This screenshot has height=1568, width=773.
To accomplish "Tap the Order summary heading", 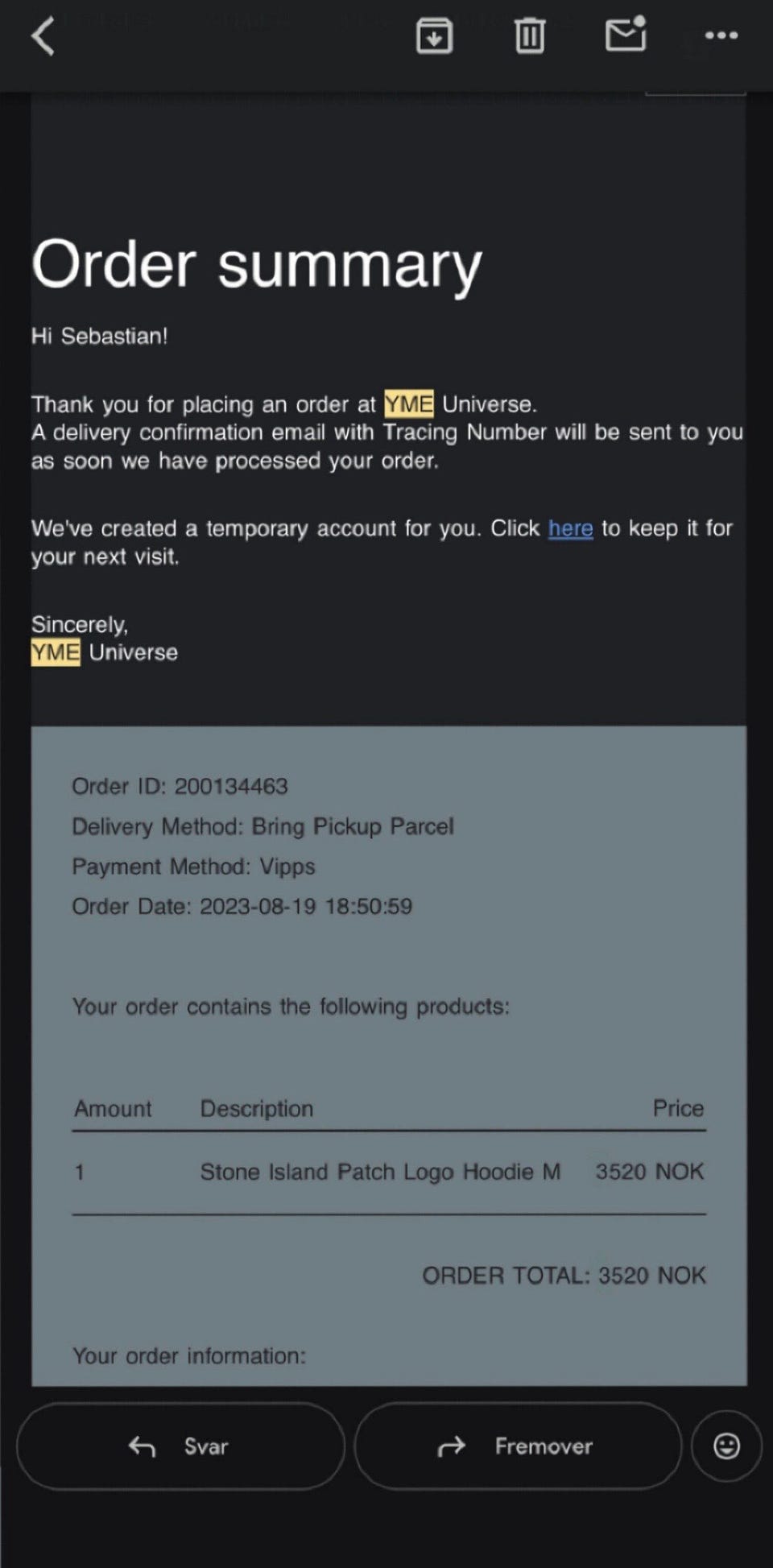I will (256, 265).
